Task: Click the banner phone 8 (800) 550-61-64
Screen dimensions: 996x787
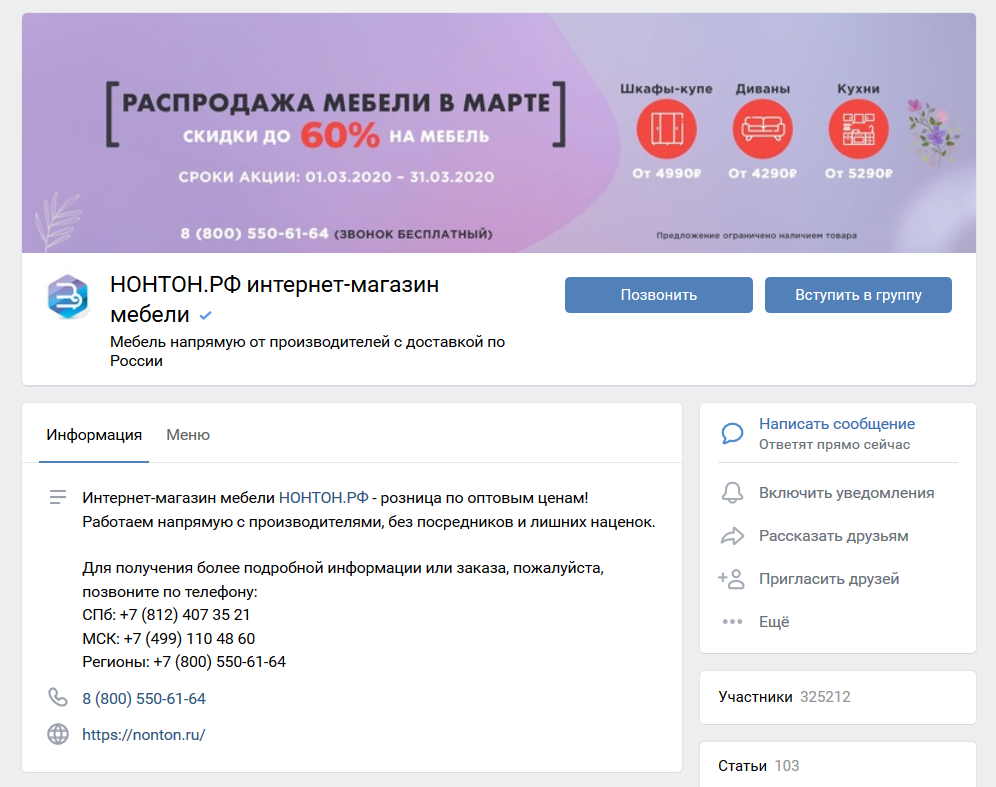Action: pos(254,234)
